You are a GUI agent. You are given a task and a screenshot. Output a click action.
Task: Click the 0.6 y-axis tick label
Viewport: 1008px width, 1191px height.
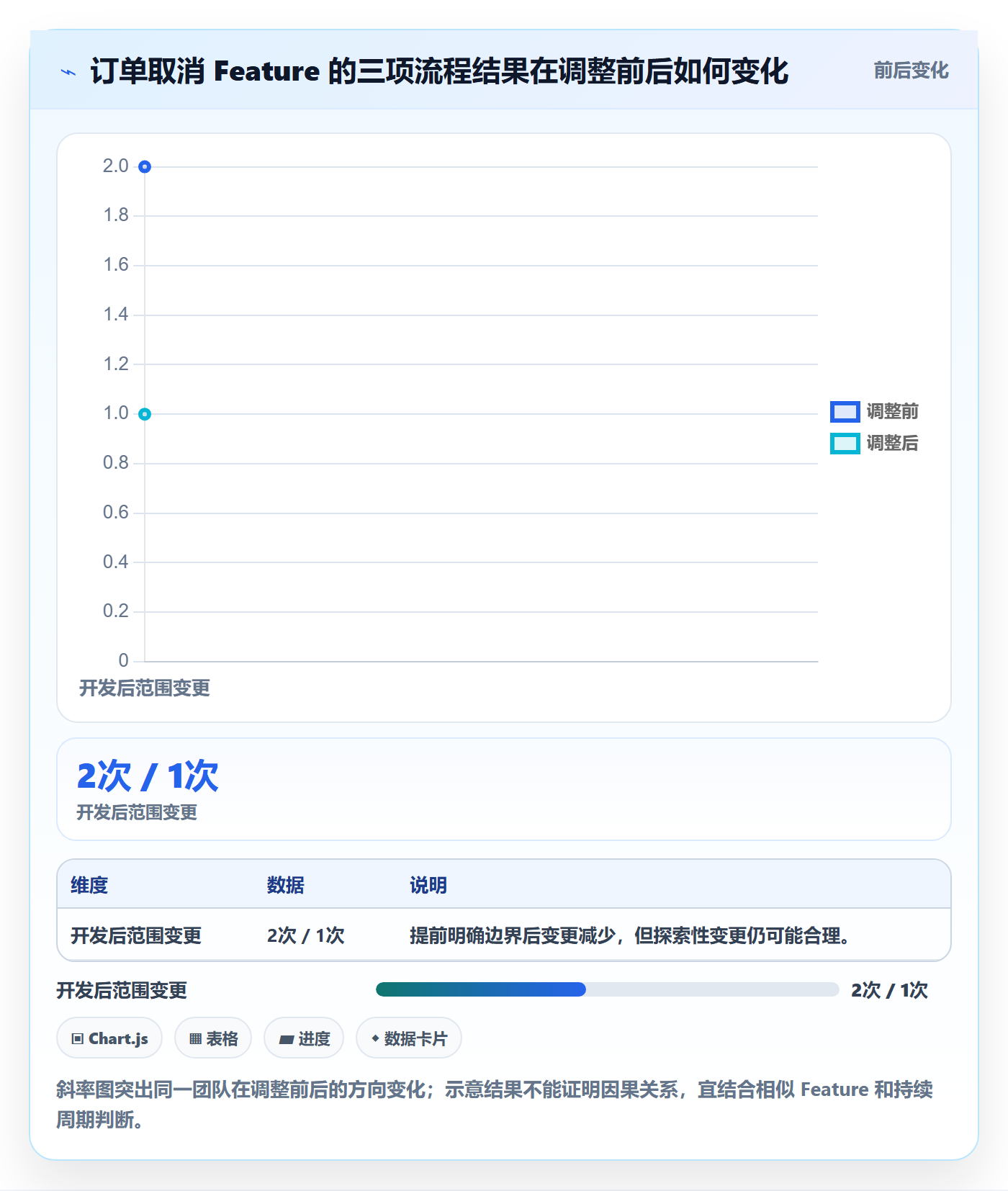(115, 513)
